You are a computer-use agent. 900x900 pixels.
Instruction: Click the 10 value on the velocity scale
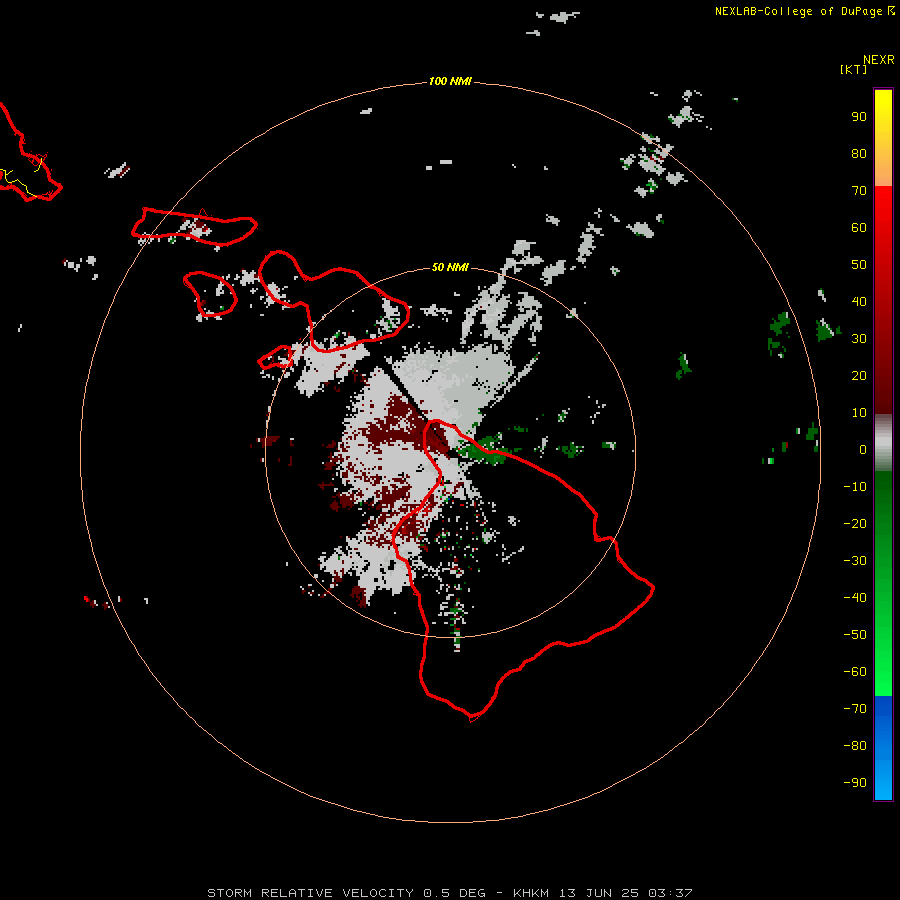click(859, 413)
